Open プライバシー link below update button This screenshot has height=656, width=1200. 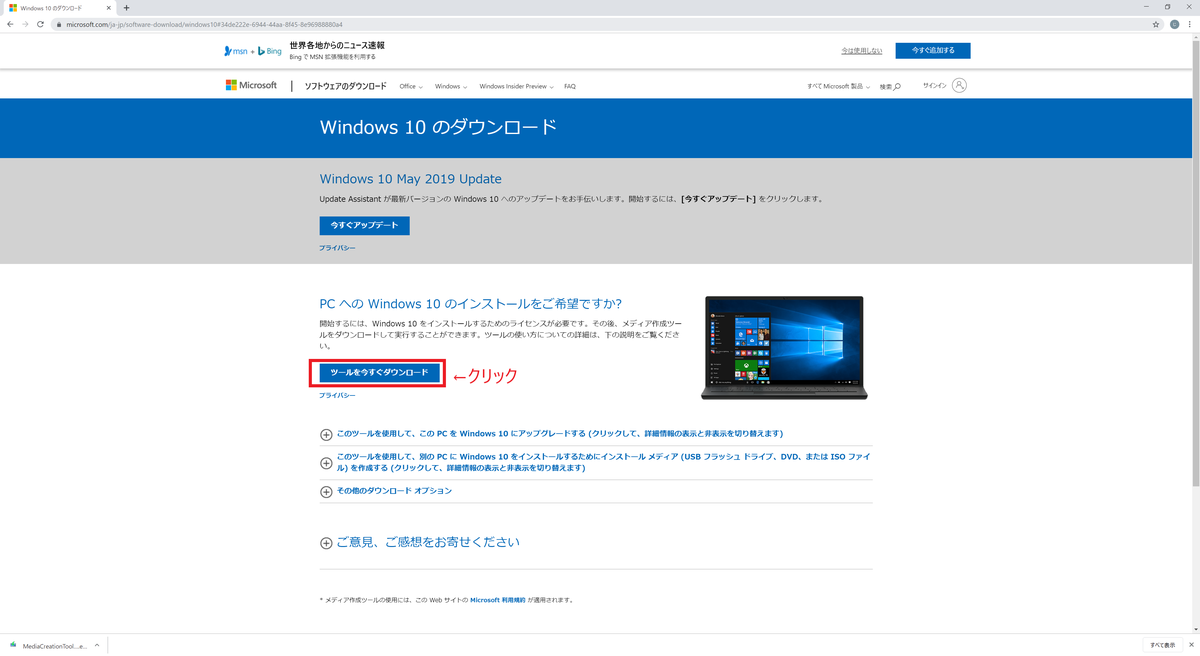(337, 248)
